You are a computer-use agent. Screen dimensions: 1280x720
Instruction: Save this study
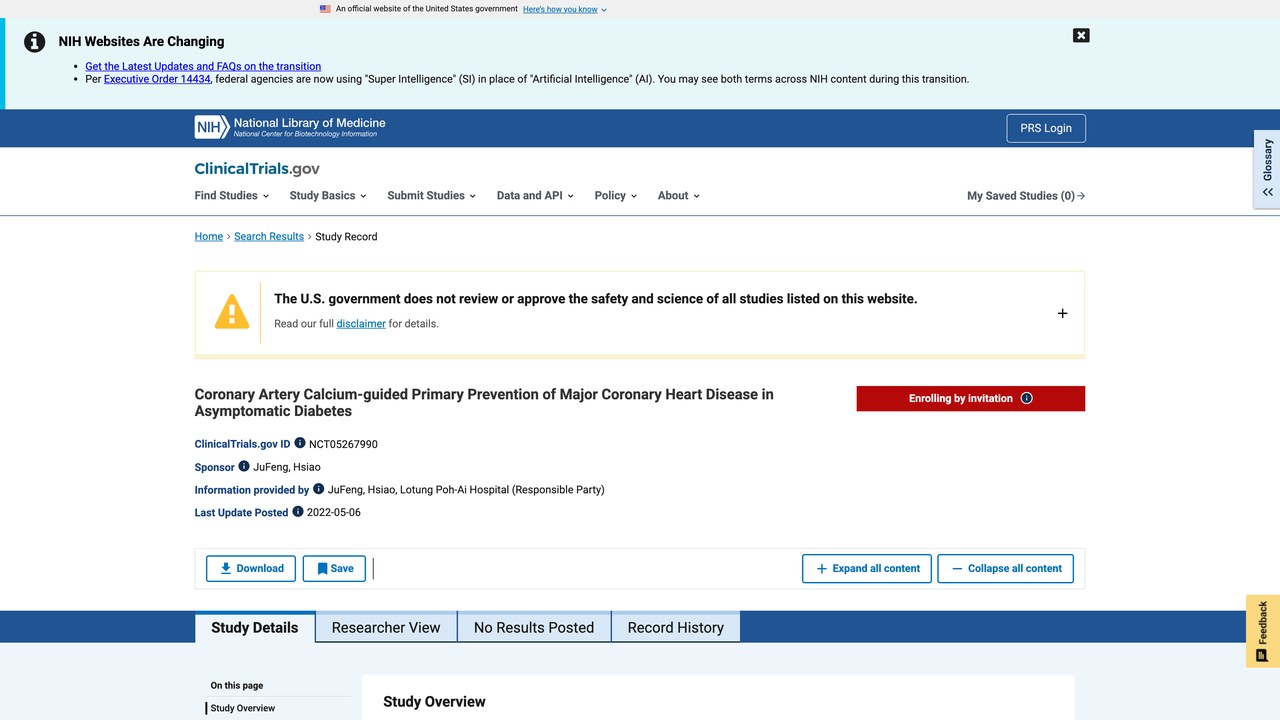click(334, 568)
